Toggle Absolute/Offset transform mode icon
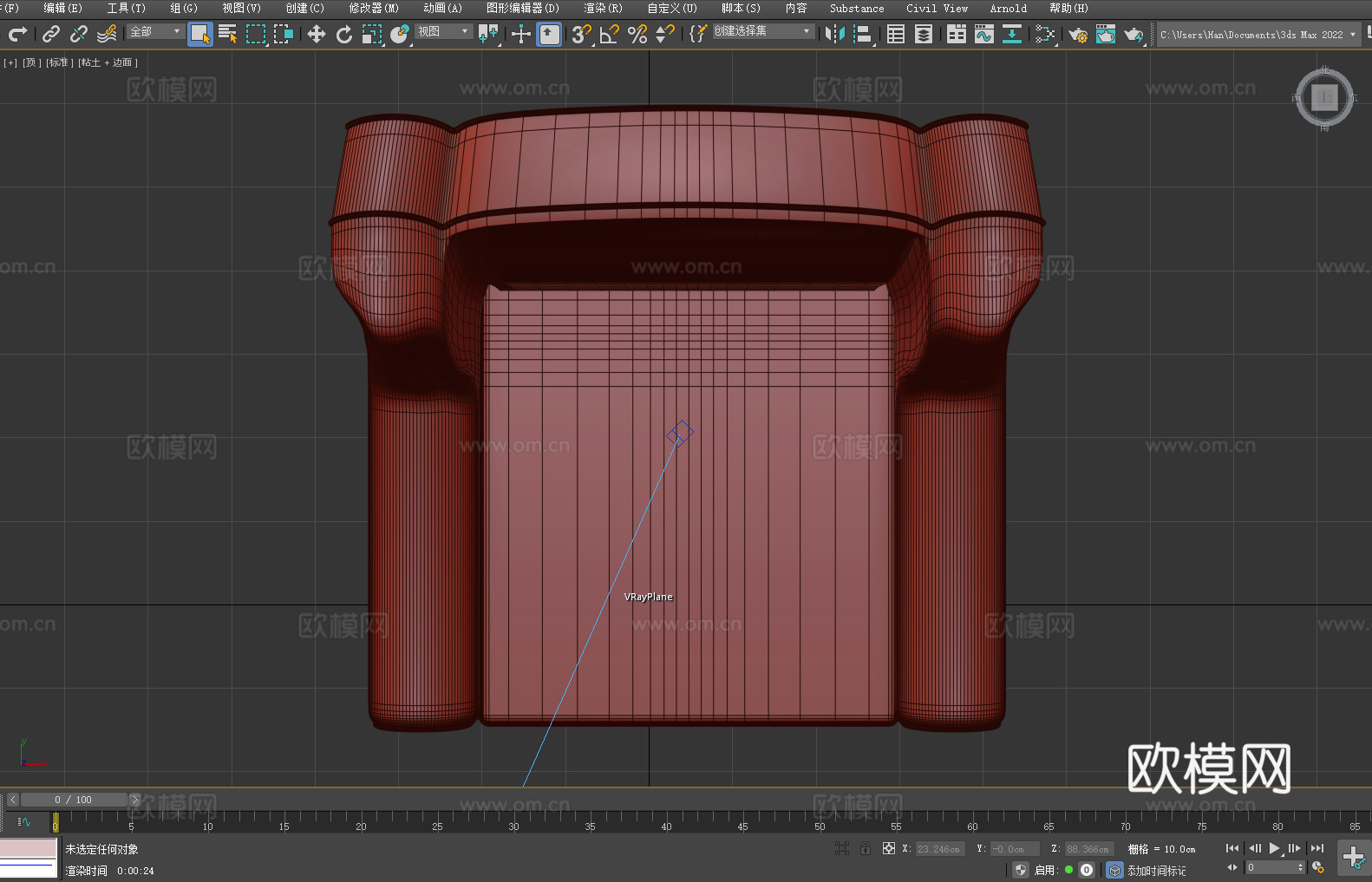1372x882 pixels. pyautogui.click(x=888, y=848)
